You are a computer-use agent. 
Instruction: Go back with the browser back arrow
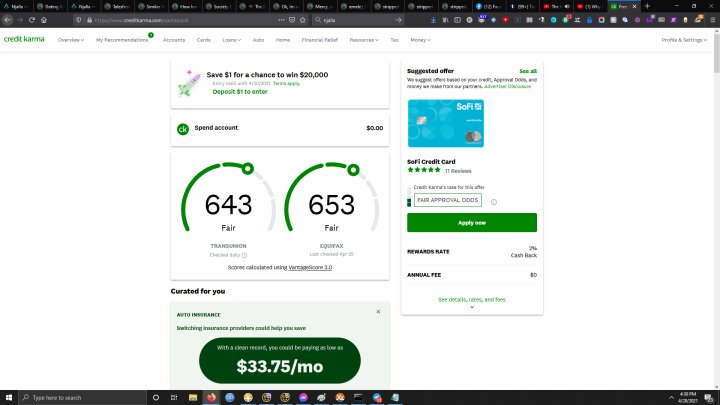pyautogui.click(x=8, y=20)
